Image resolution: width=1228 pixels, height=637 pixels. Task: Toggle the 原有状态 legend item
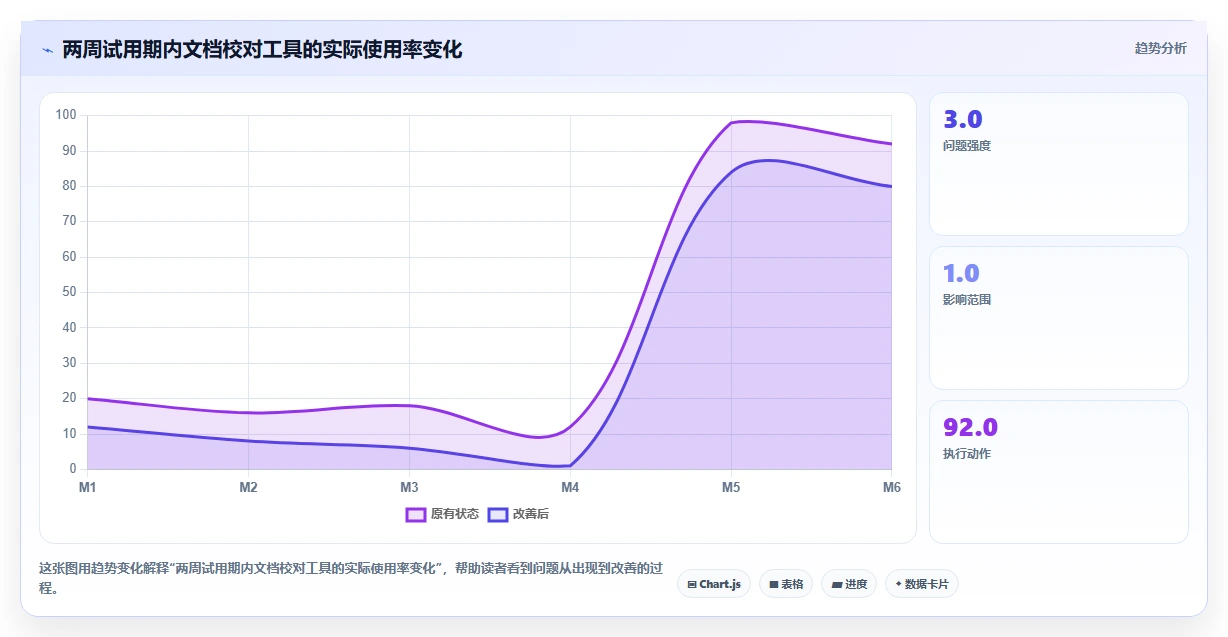tap(442, 514)
